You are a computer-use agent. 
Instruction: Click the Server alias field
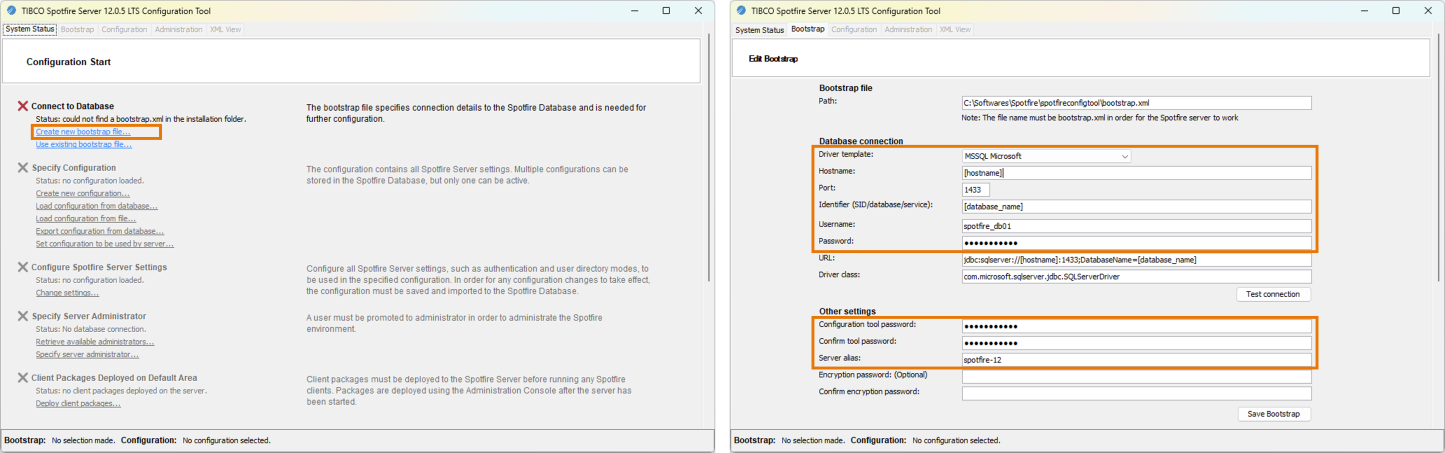click(1136, 359)
